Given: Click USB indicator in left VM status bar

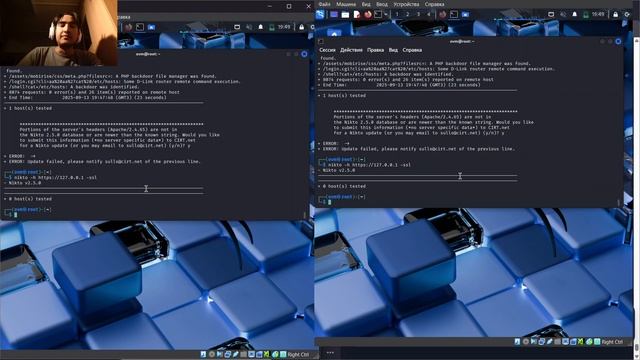Looking at the screenshot, I should pos(236,355).
